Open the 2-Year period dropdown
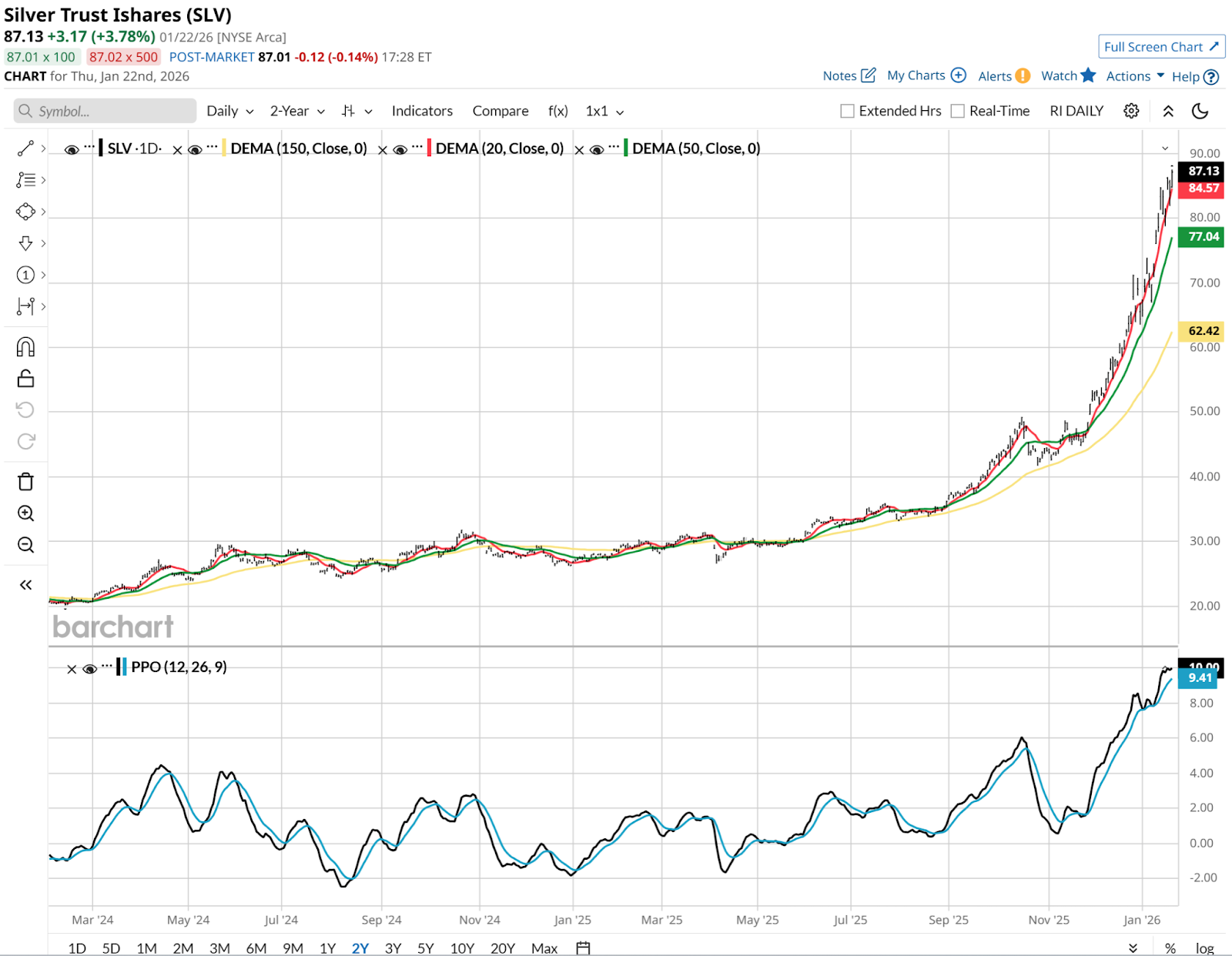The image size is (1232, 956). pos(297,111)
